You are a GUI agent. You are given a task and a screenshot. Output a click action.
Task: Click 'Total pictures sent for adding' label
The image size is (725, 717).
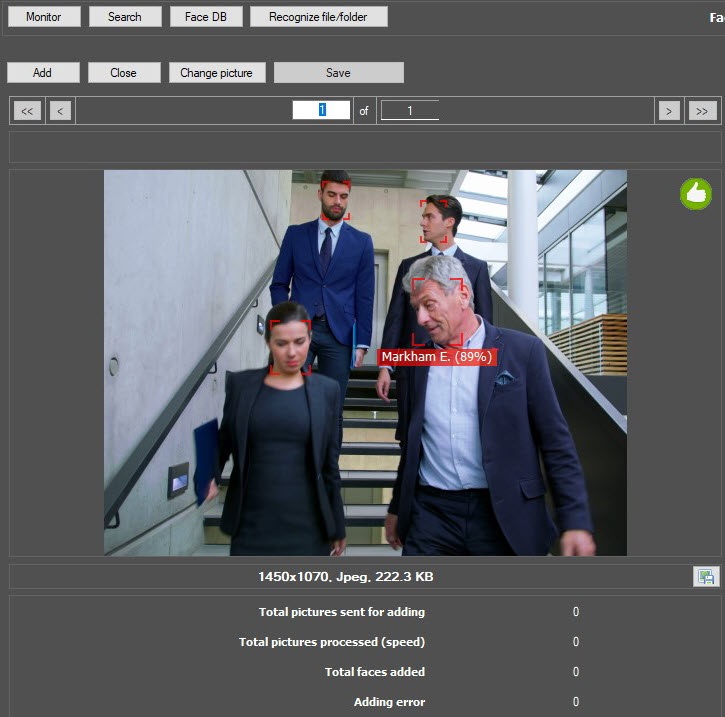(x=342, y=612)
